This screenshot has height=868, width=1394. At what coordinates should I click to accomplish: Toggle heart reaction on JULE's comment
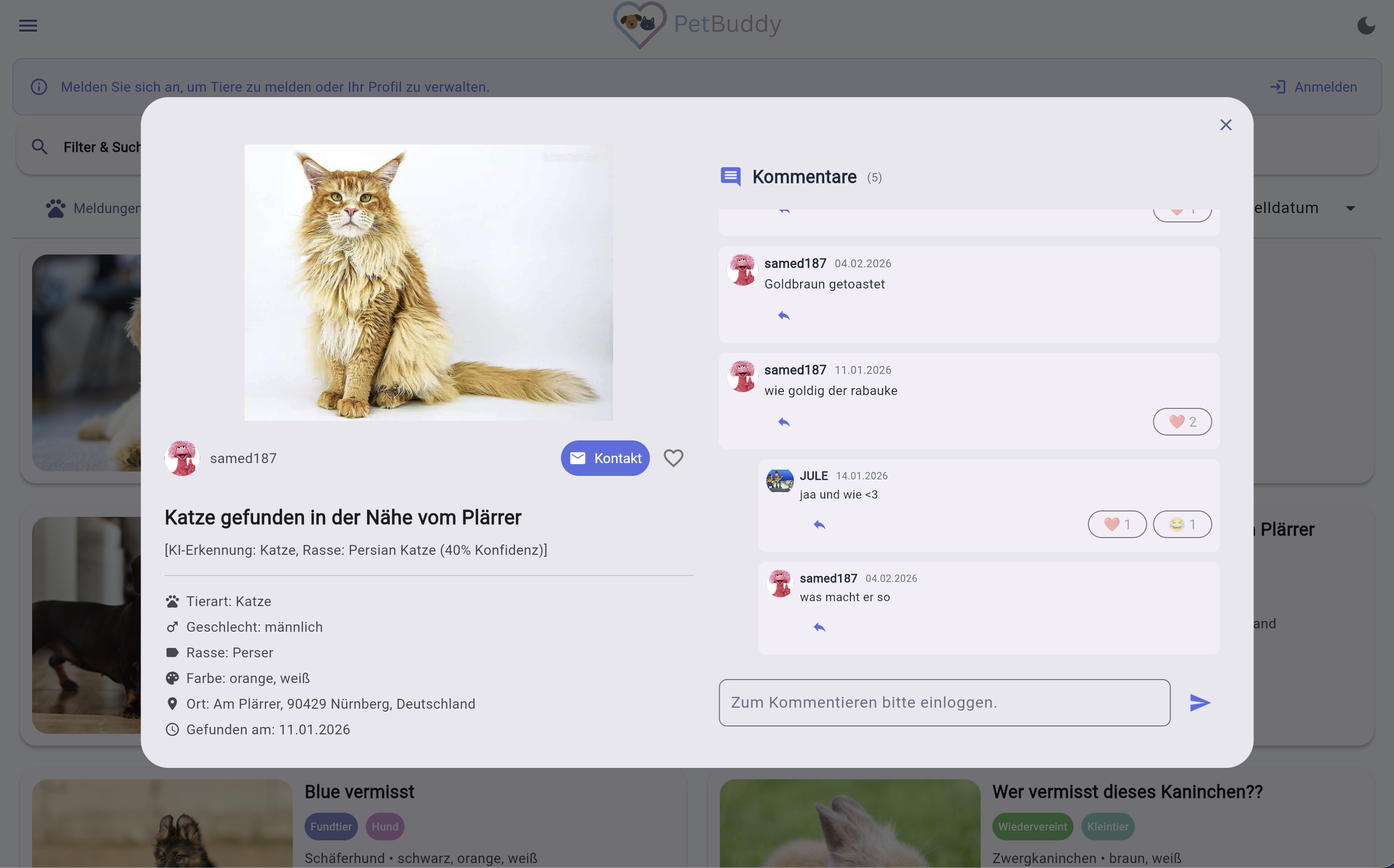coord(1117,524)
